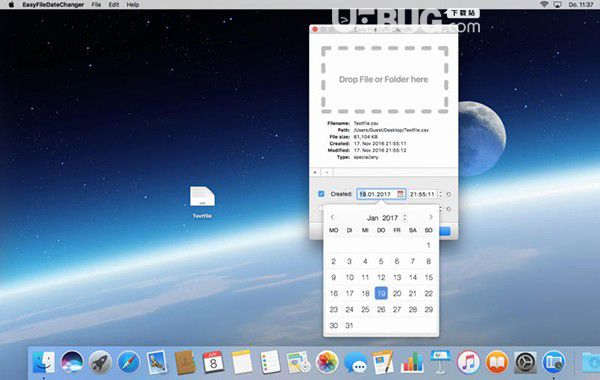
Task: Click the Jan 2017 month-year stepper
Action: (x=405, y=217)
